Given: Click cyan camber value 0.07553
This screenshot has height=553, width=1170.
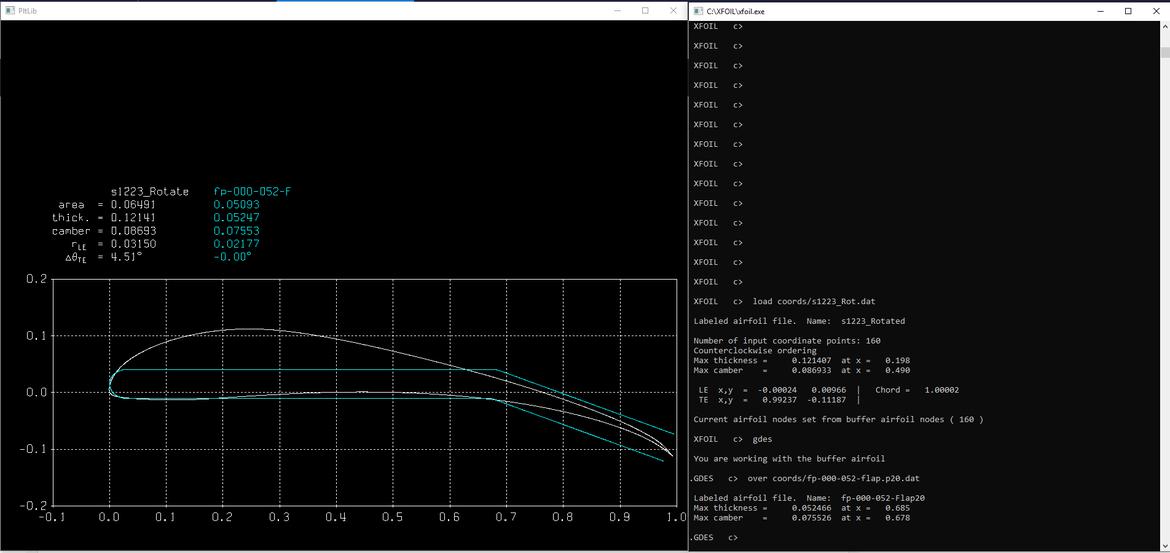Looking at the screenshot, I should click(236, 231).
